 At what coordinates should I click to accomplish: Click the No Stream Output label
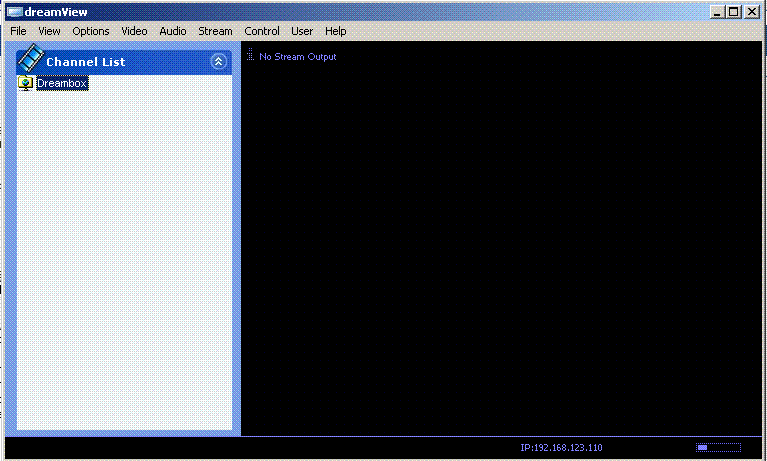pos(297,57)
